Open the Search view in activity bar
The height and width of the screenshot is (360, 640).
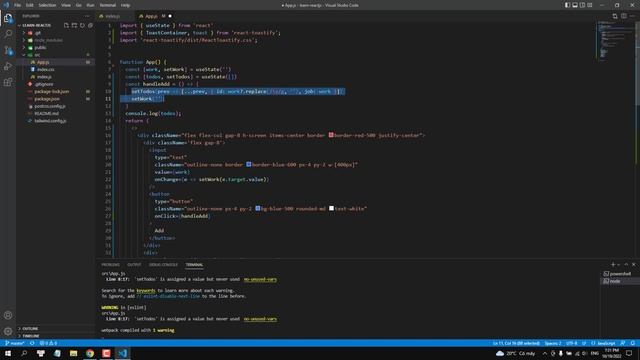point(8,34)
